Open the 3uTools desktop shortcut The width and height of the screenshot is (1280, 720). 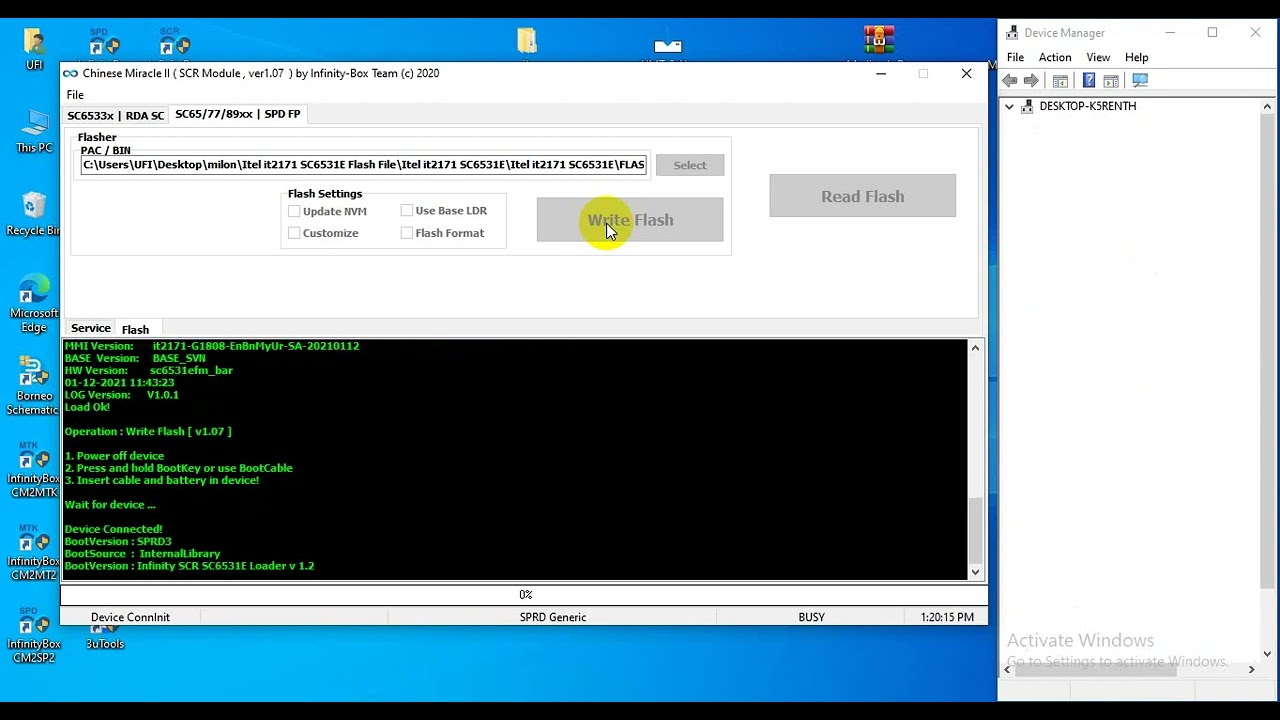click(104, 638)
